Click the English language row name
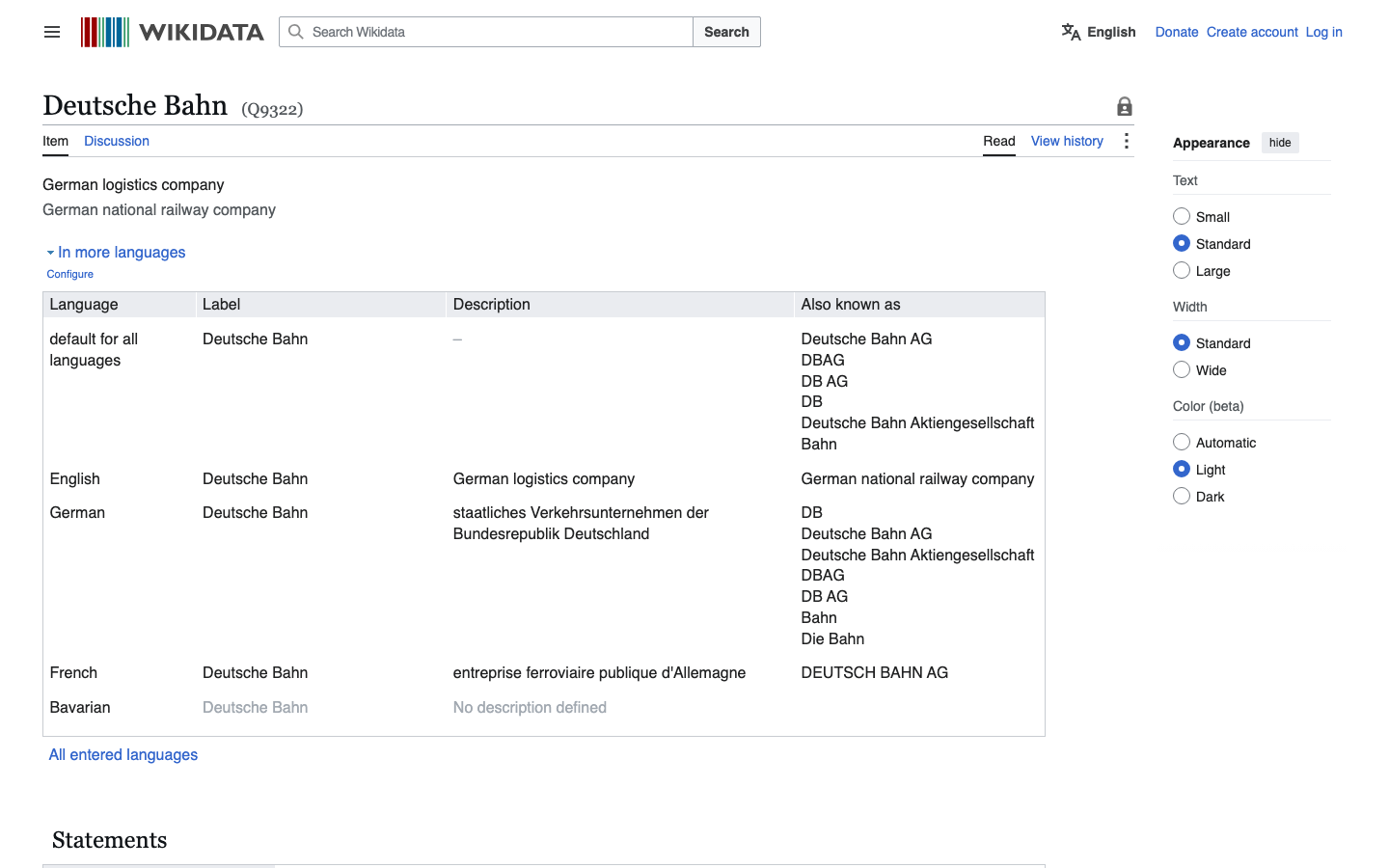Screen dimensions: 1389x868 pyautogui.click(x=74, y=478)
